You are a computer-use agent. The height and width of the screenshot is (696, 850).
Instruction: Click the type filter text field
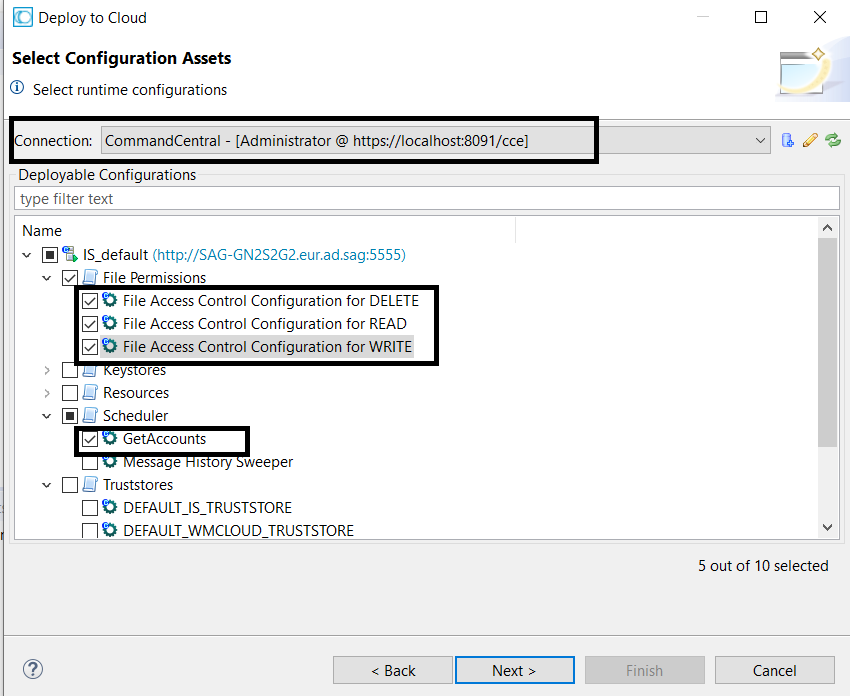click(x=427, y=199)
